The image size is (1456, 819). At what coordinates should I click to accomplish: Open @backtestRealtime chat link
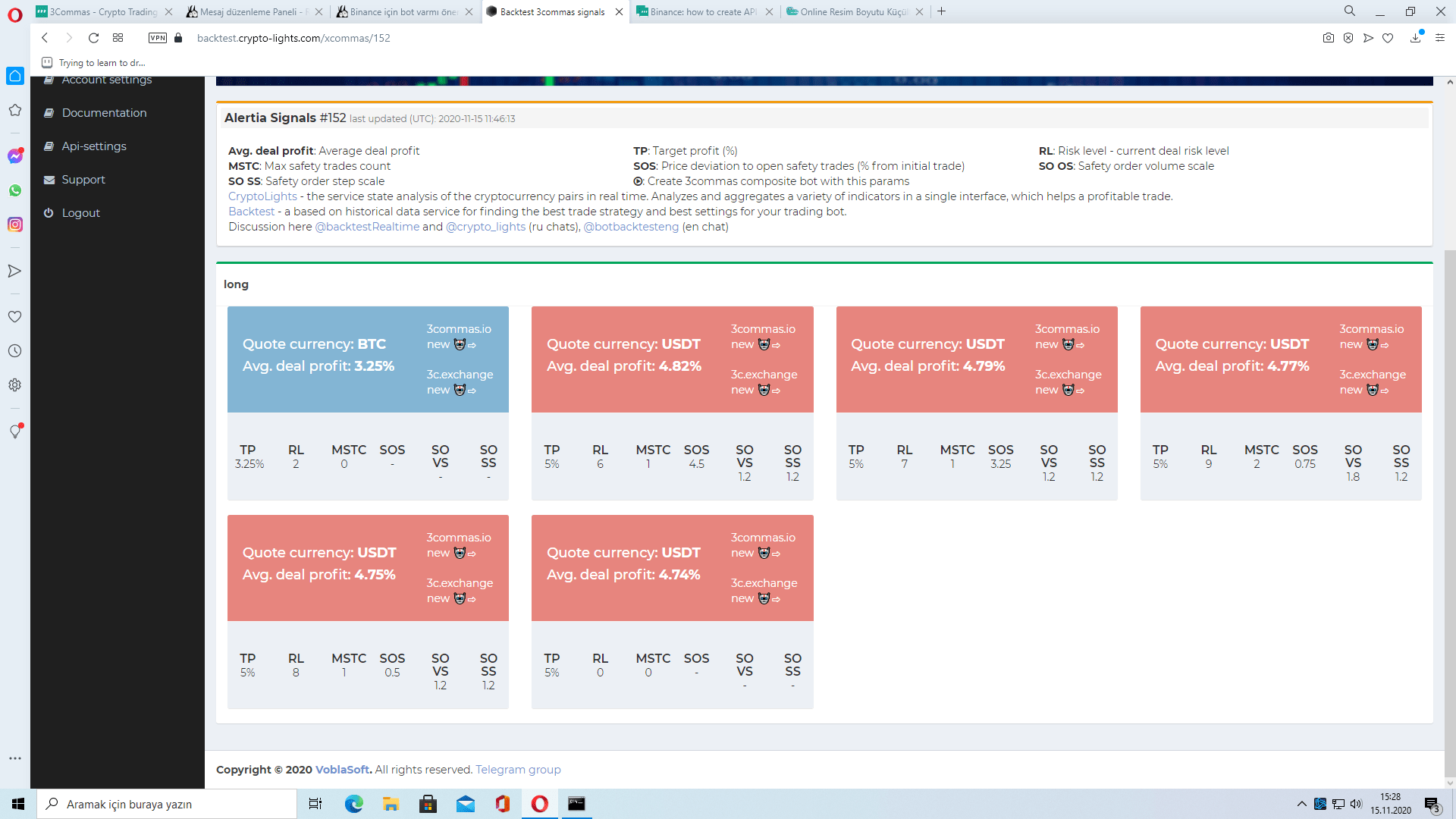[367, 227]
